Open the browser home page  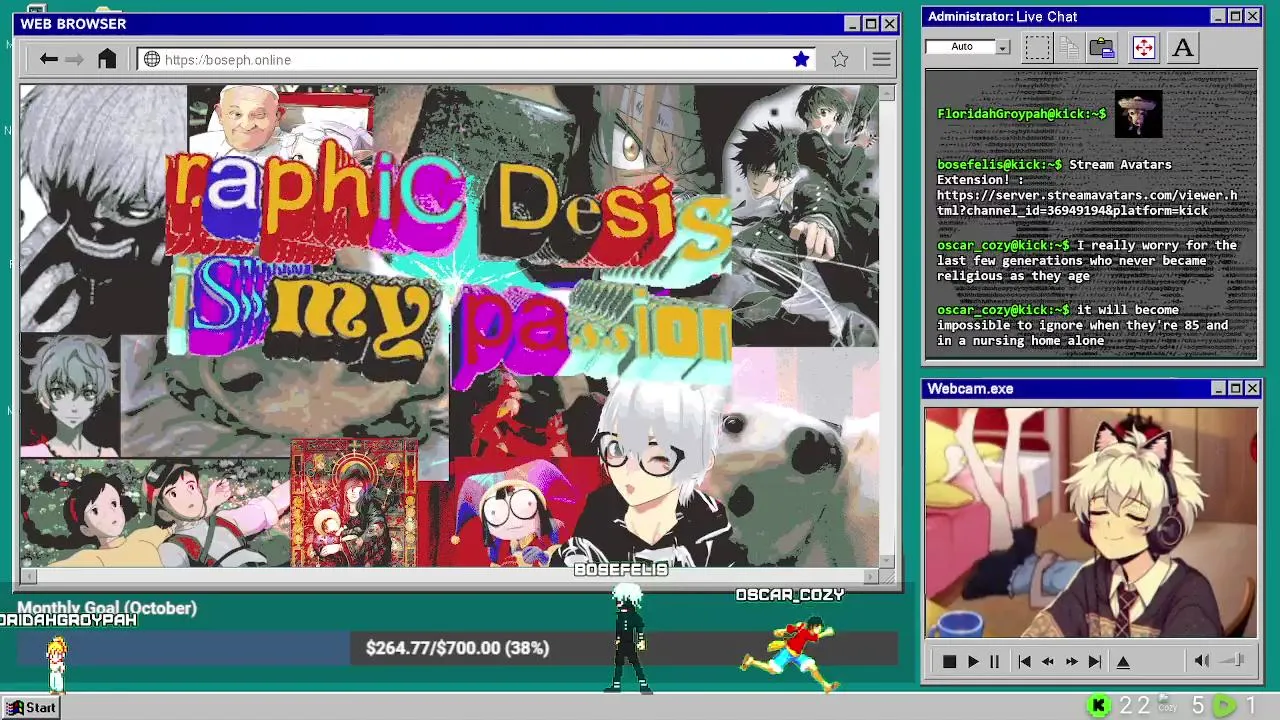tap(107, 59)
